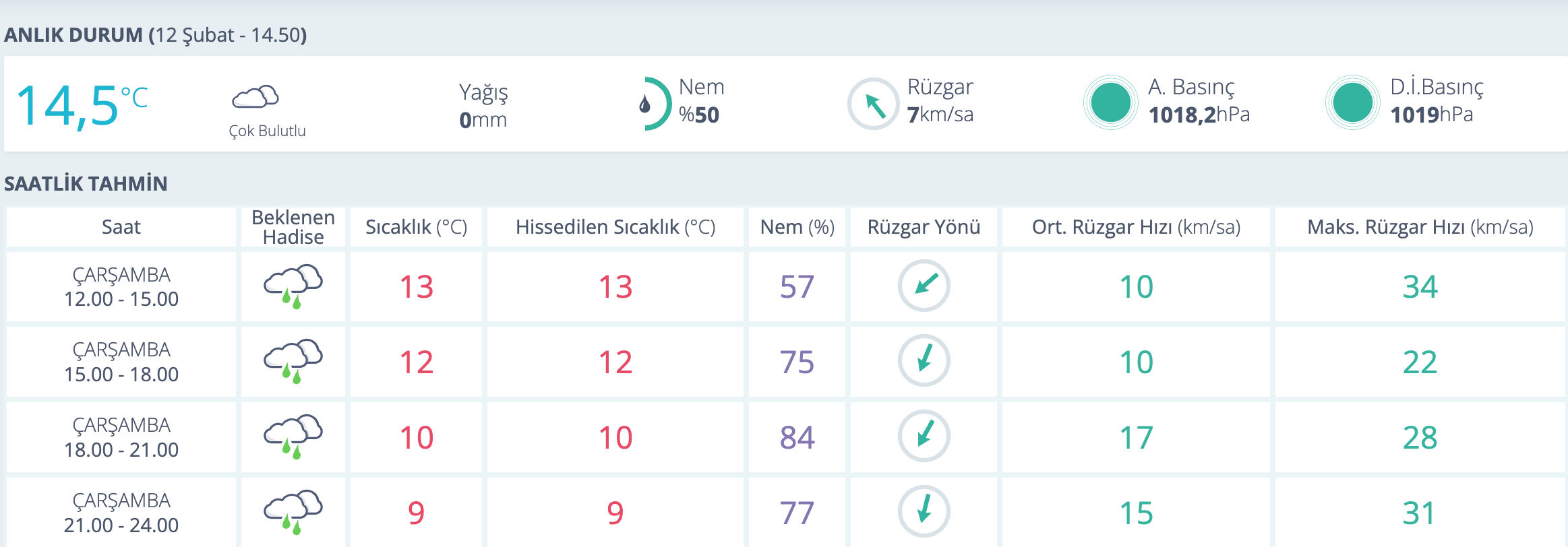Click the rain icon for 15.00 - 18.00
Viewport: 1568px width, 547px height.
point(293,362)
